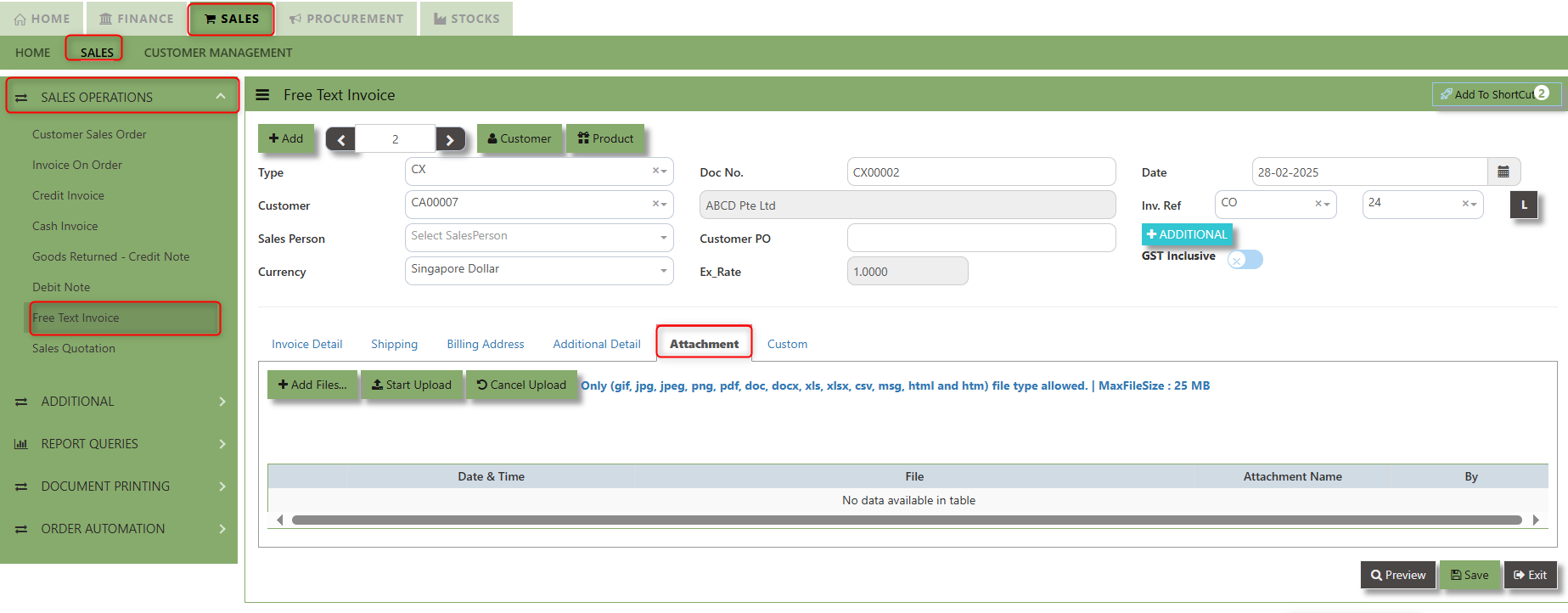
Task: Click SALES in the green submenu bar
Action: (x=97, y=53)
